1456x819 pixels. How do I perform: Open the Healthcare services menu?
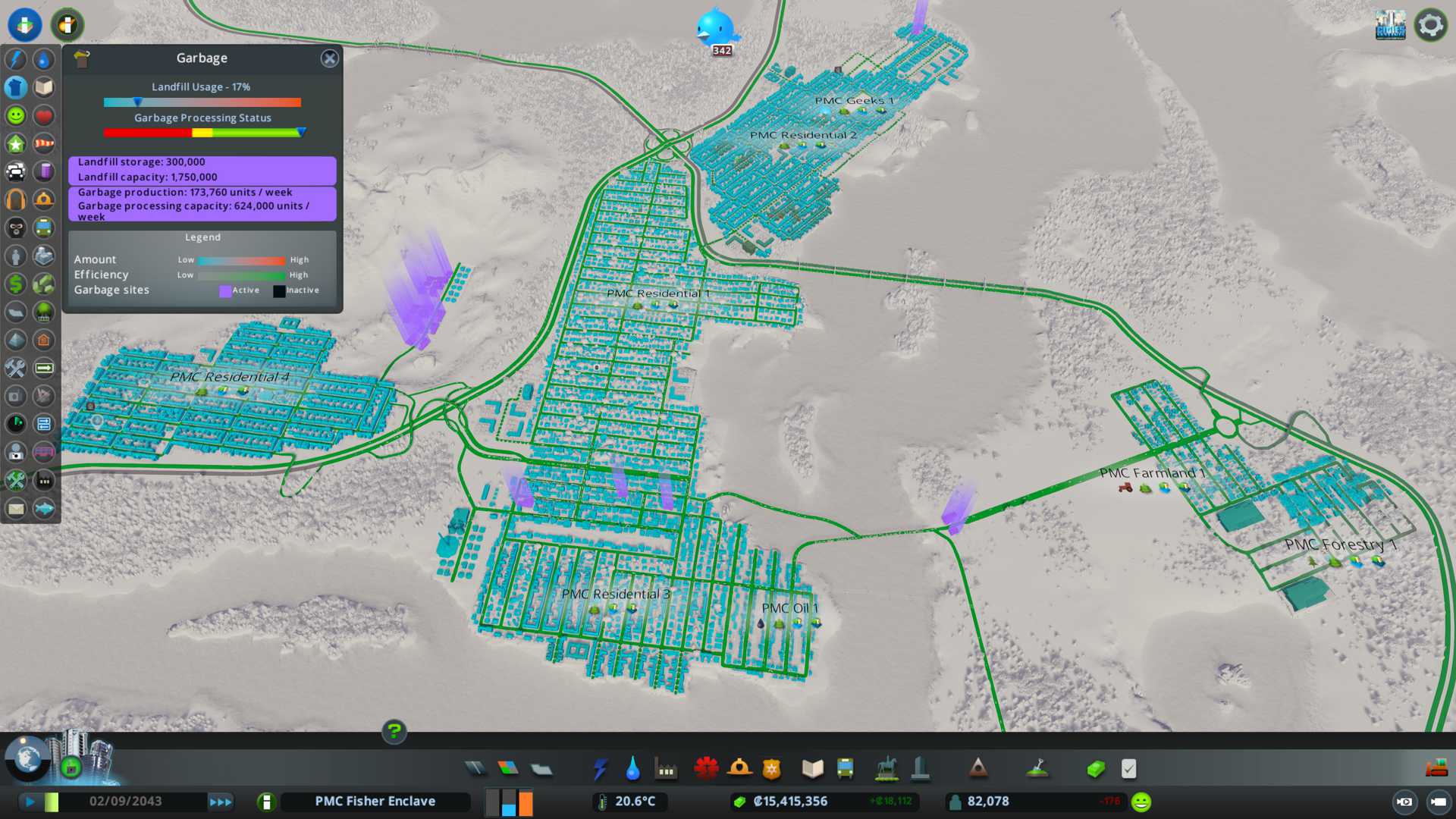[x=706, y=769]
